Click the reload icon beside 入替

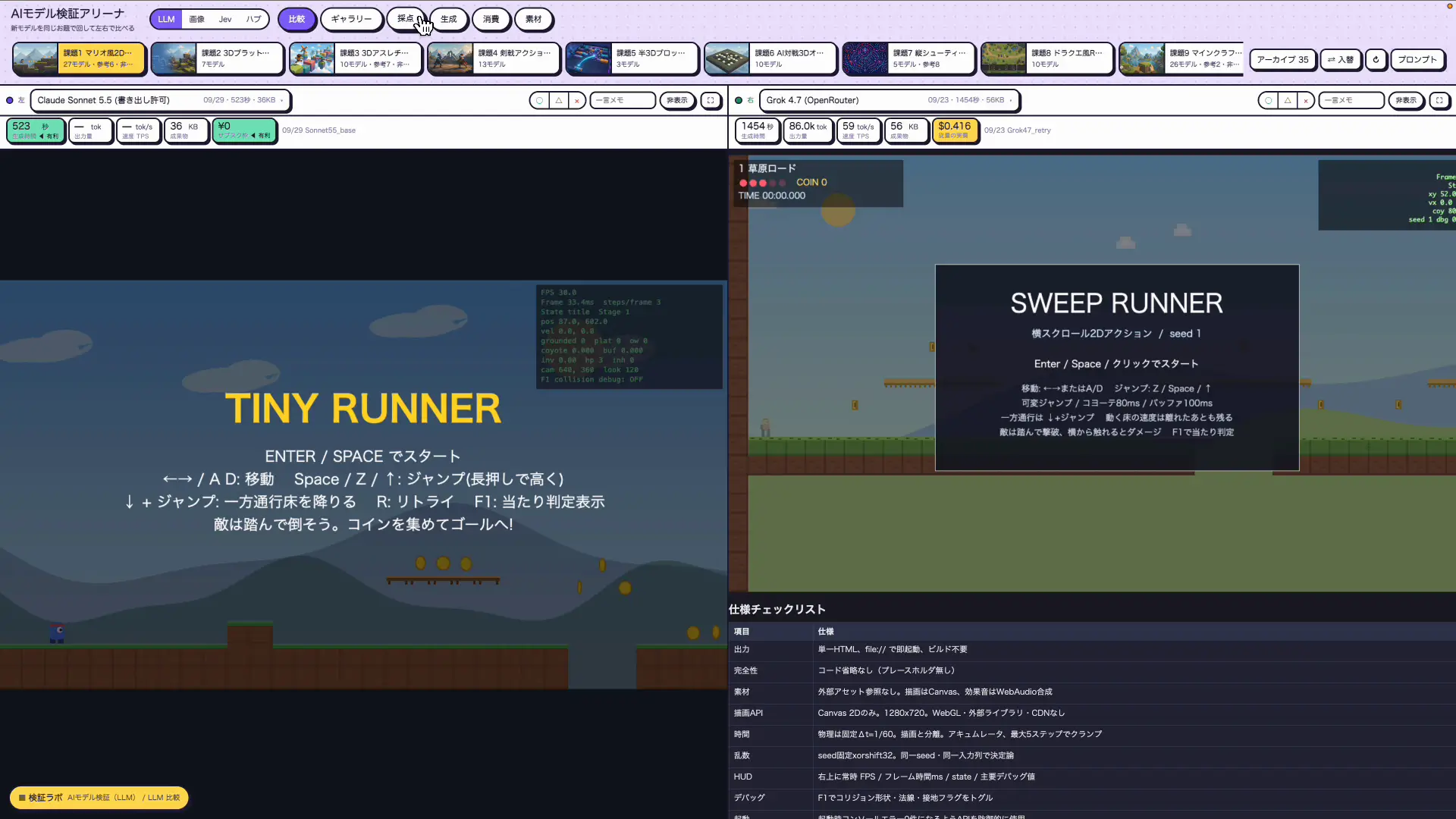pos(1376,60)
